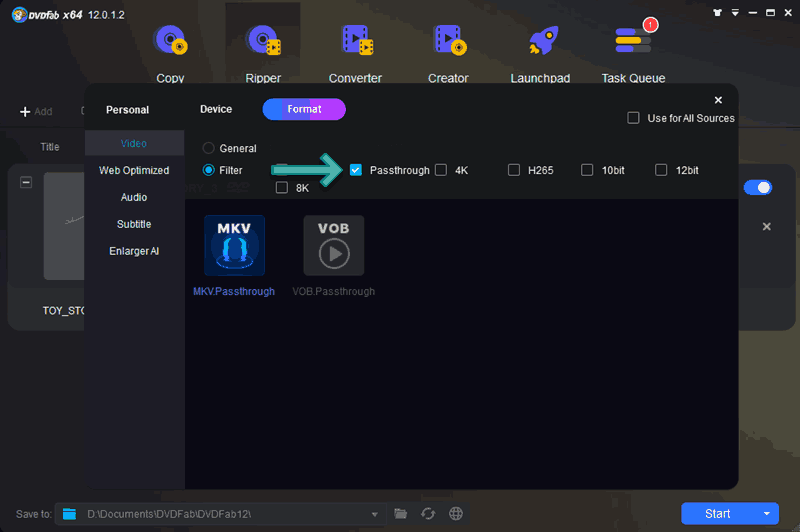Select the Filter radio button
The width and height of the screenshot is (800, 532).
(208, 170)
